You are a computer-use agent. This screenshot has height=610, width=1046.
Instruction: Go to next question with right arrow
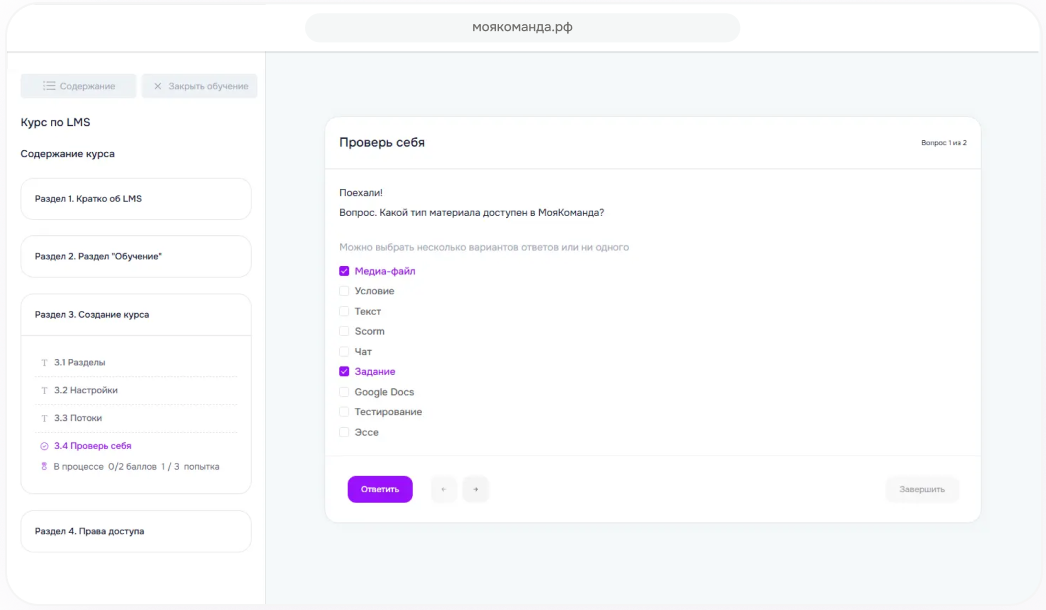click(476, 489)
